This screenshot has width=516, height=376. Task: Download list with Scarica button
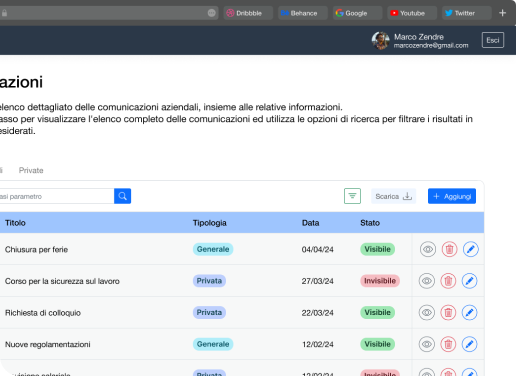[x=393, y=196]
